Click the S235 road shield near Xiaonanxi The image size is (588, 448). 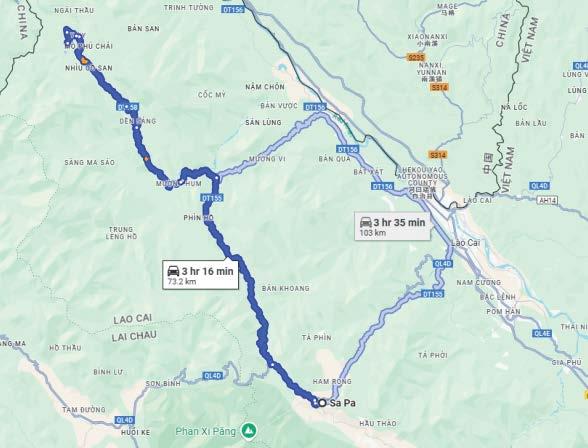pos(416,58)
